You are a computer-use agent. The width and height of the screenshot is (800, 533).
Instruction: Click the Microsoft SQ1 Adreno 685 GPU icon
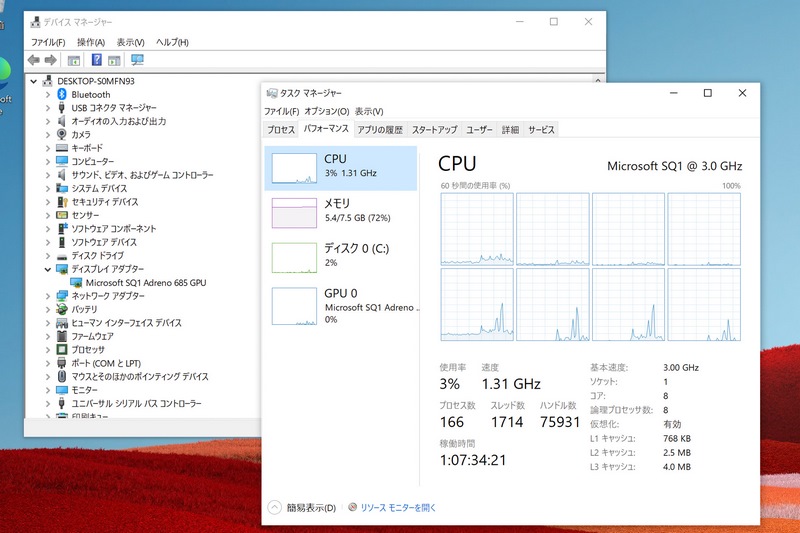point(76,283)
